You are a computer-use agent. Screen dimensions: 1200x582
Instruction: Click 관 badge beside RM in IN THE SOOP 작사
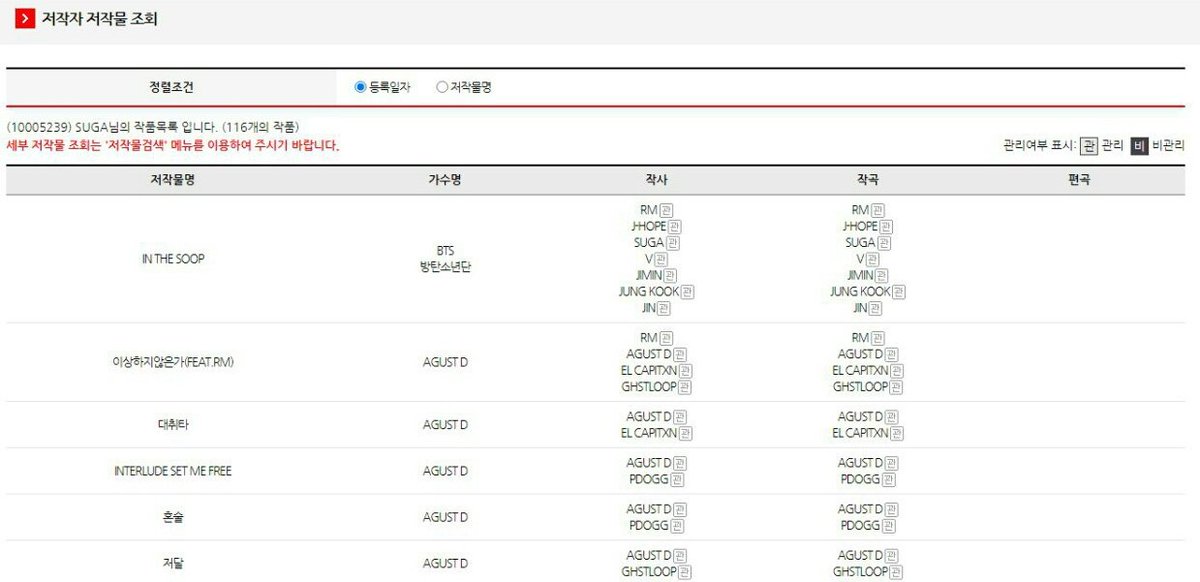pos(667,210)
